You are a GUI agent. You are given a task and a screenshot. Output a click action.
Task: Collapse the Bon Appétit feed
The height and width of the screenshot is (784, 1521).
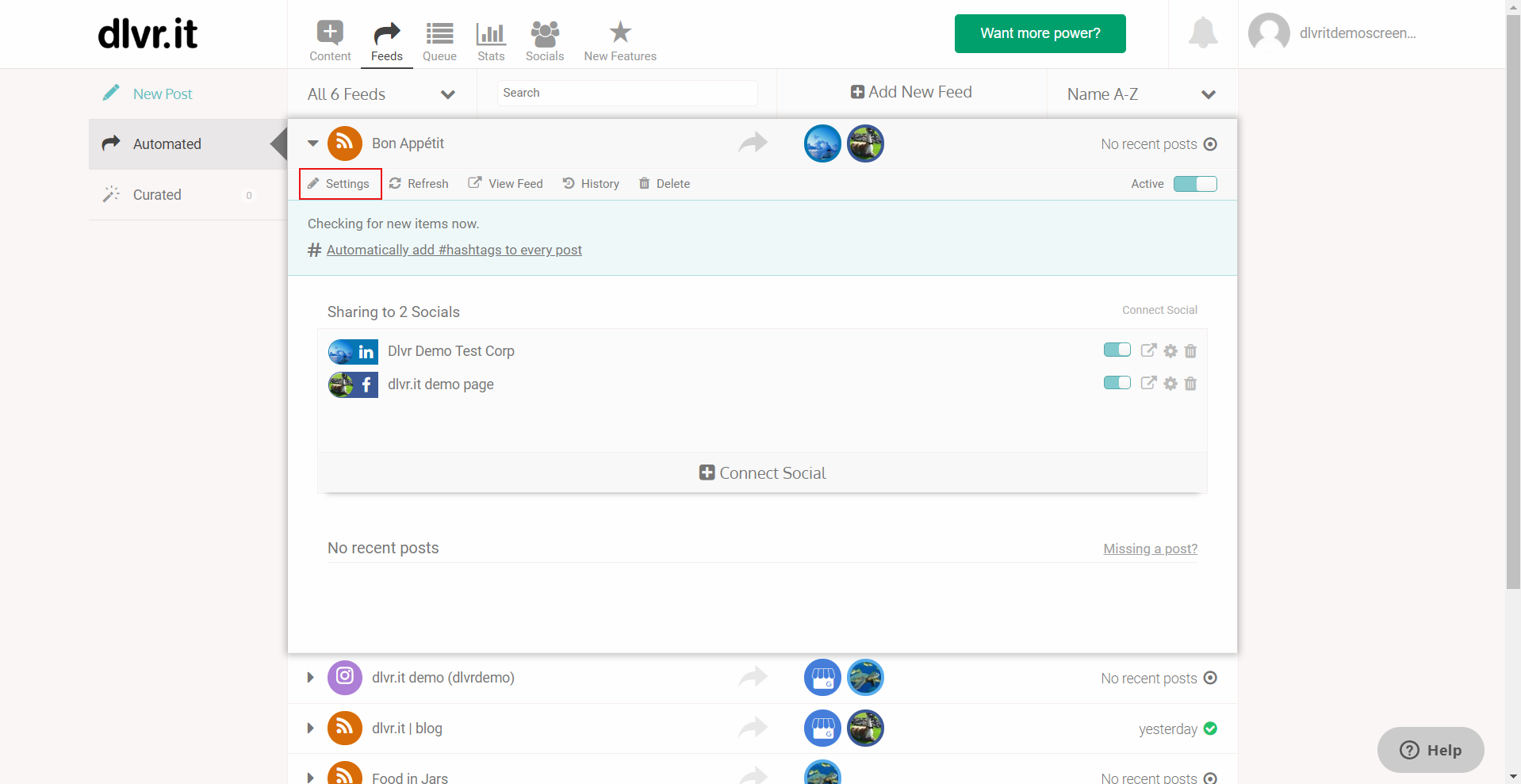coord(313,143)
